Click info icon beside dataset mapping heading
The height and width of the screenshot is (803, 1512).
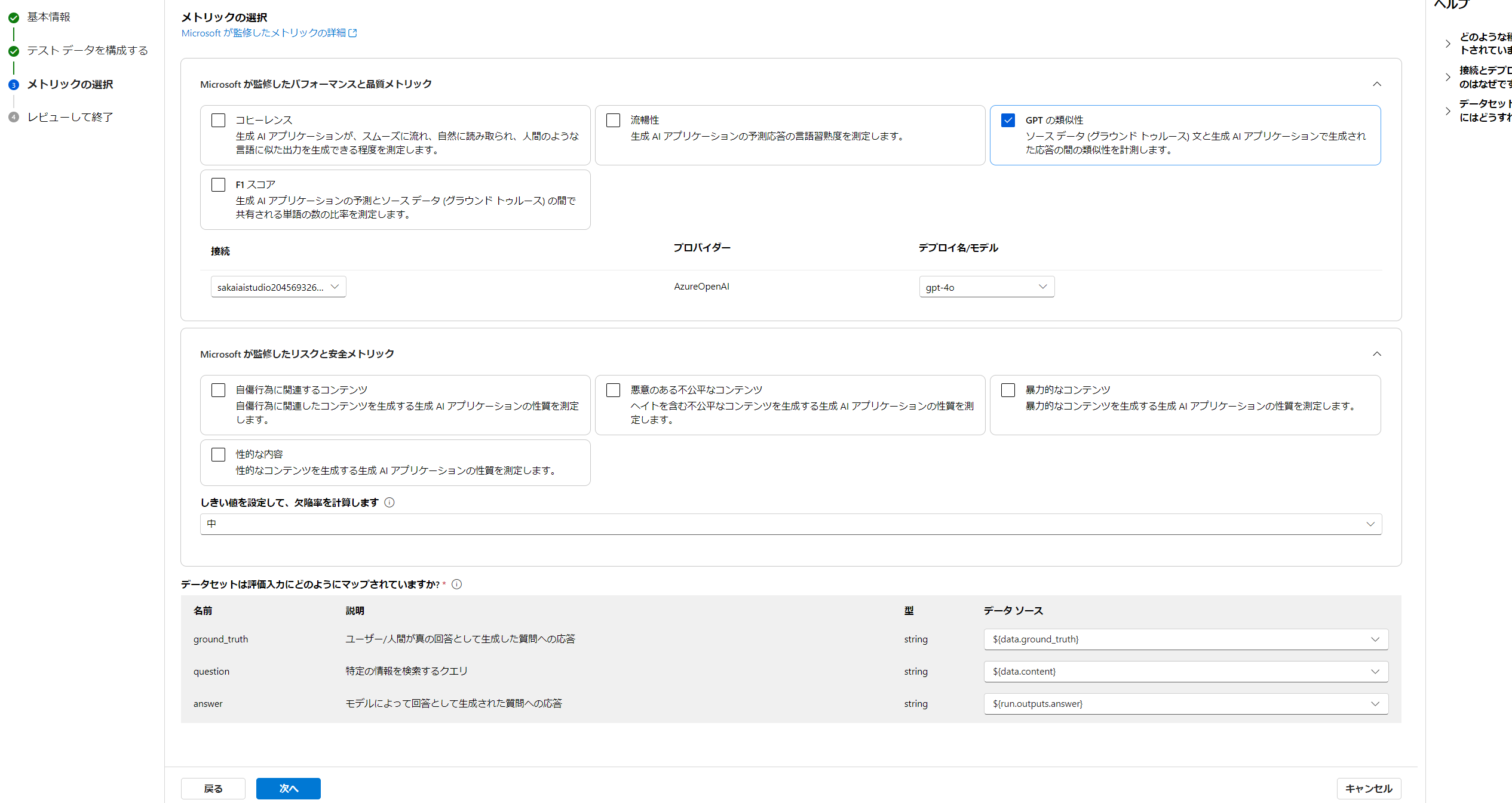[x=457, y=584]
